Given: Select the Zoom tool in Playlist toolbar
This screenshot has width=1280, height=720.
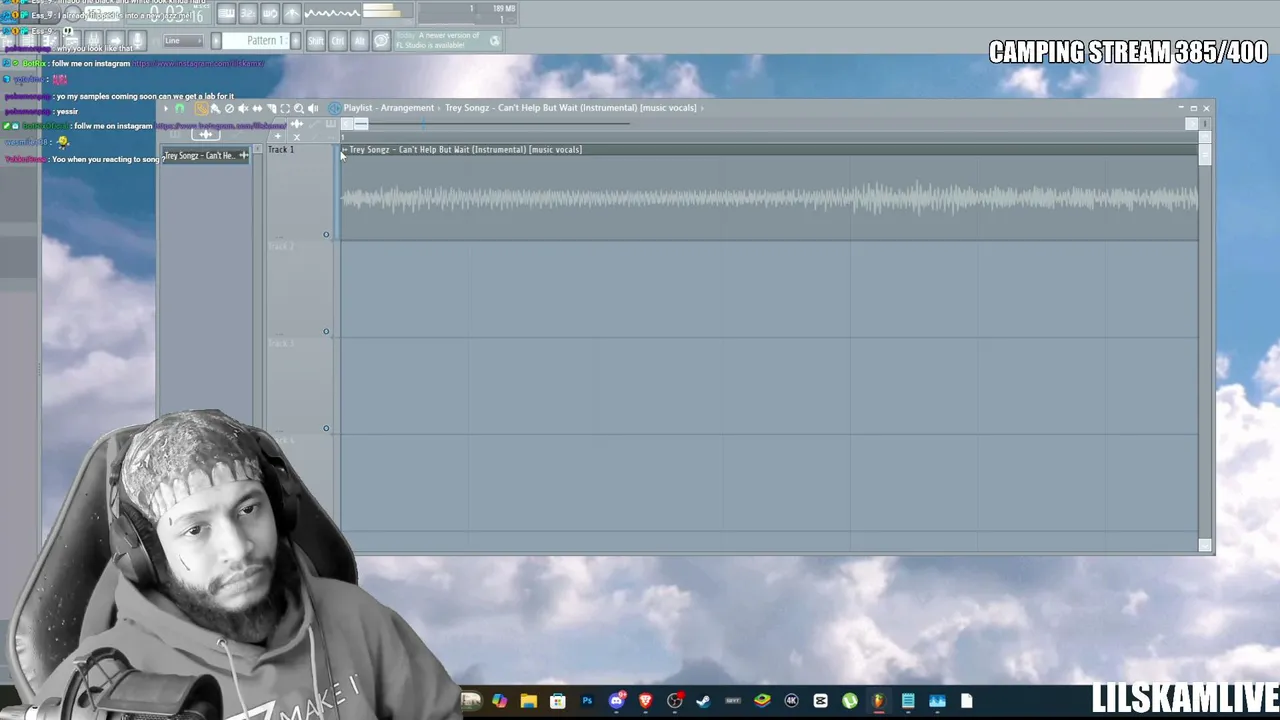Looking at the screenshot, I should (x=299, y=108).
